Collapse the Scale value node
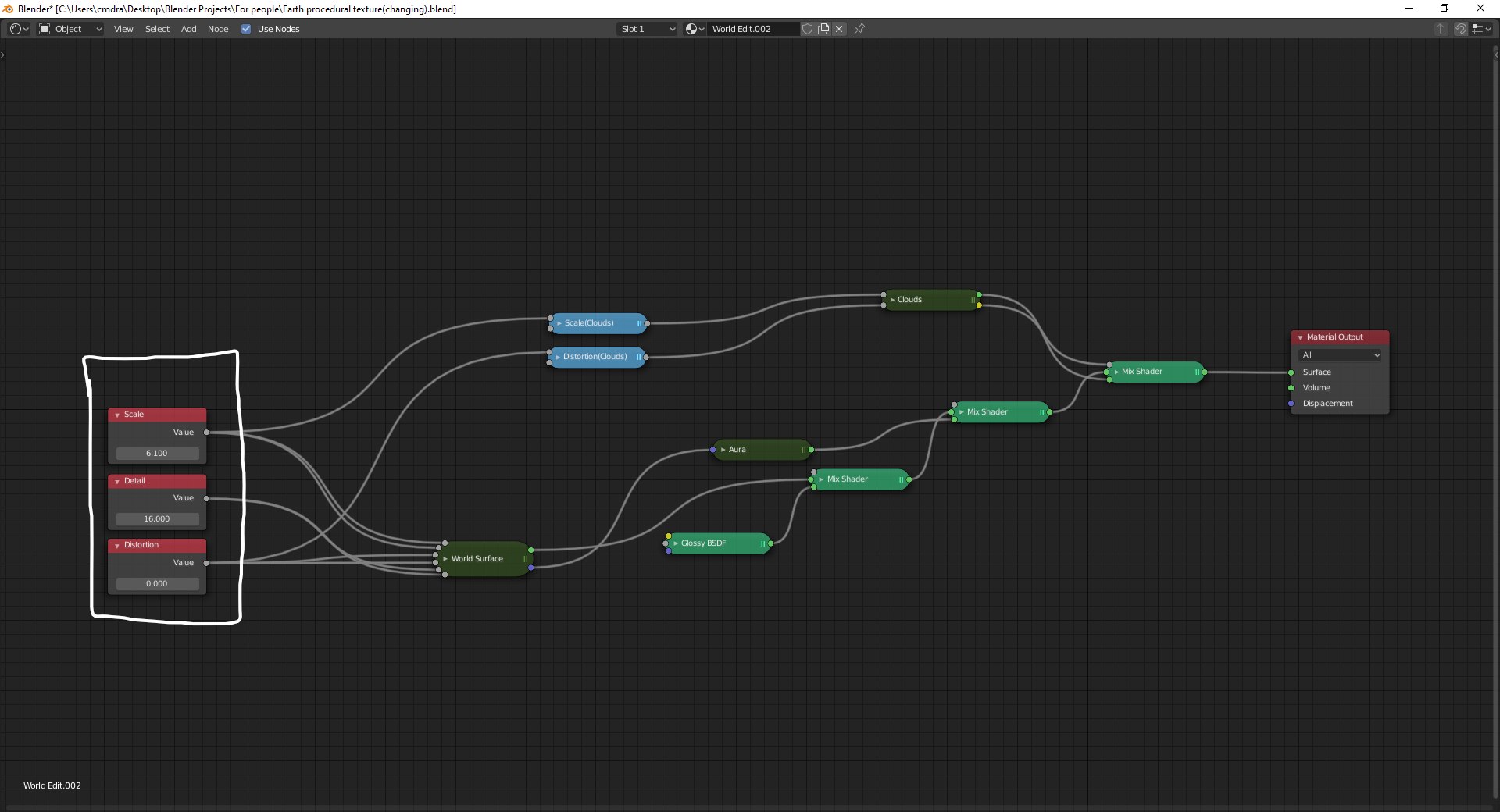1500x812 pixels. (x=117, y=415)
